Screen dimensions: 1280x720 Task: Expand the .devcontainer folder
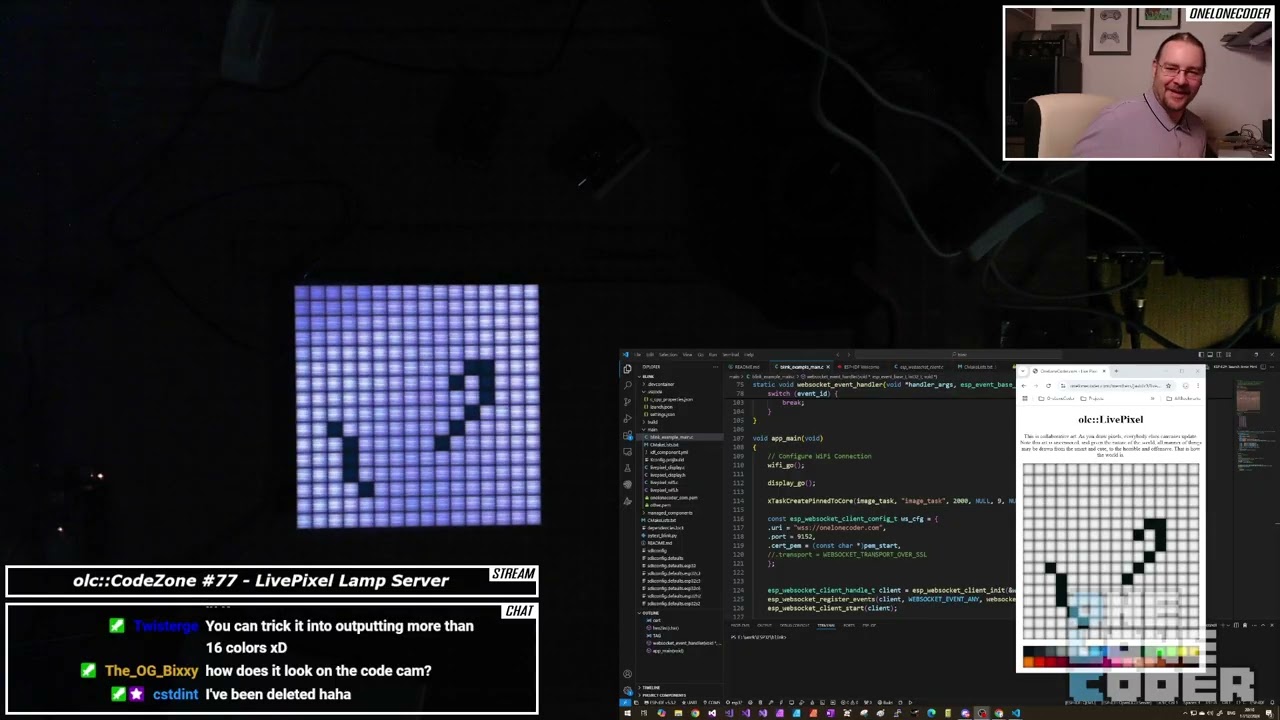[659, 384]
